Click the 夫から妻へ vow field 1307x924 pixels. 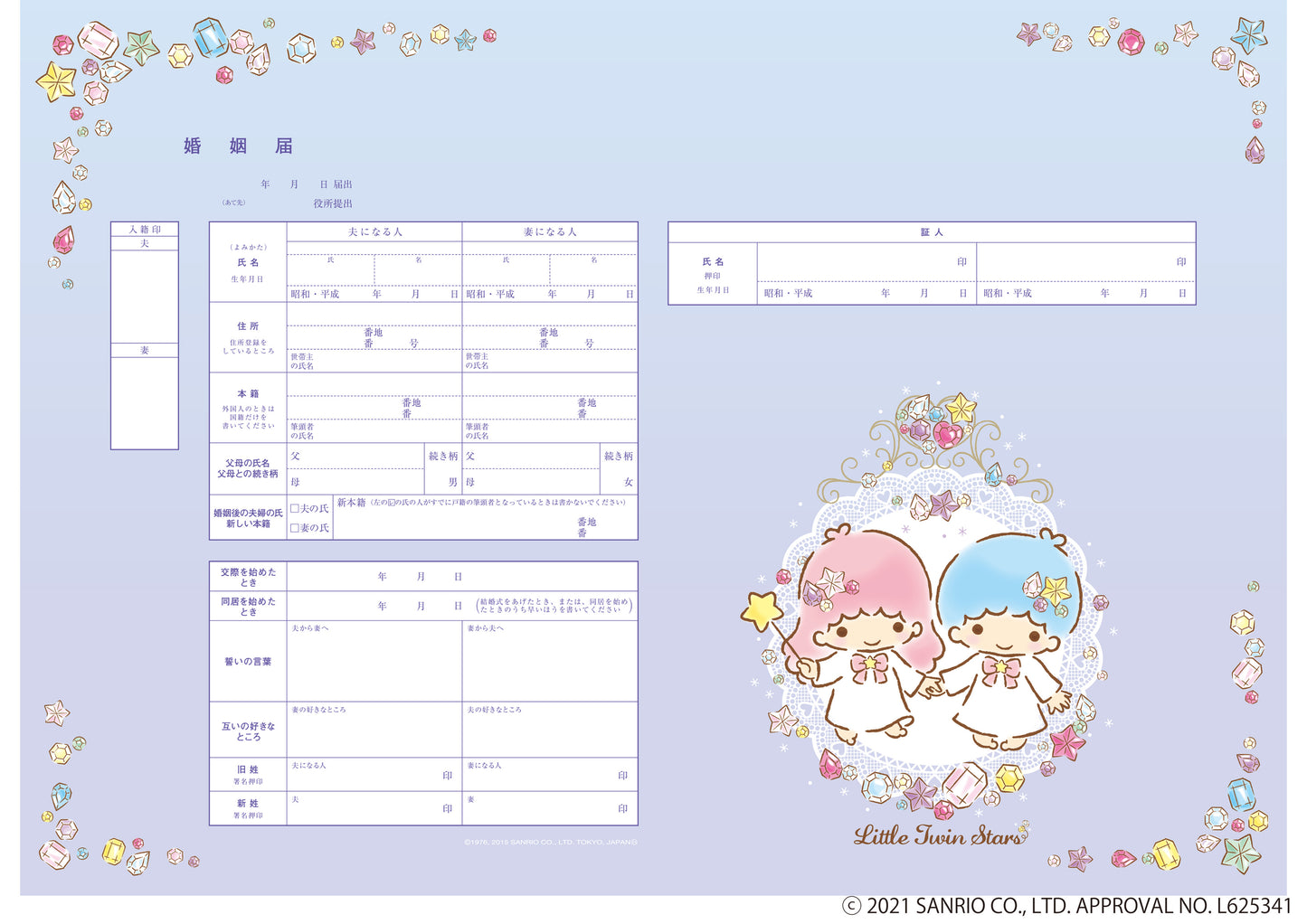point(374,665)
